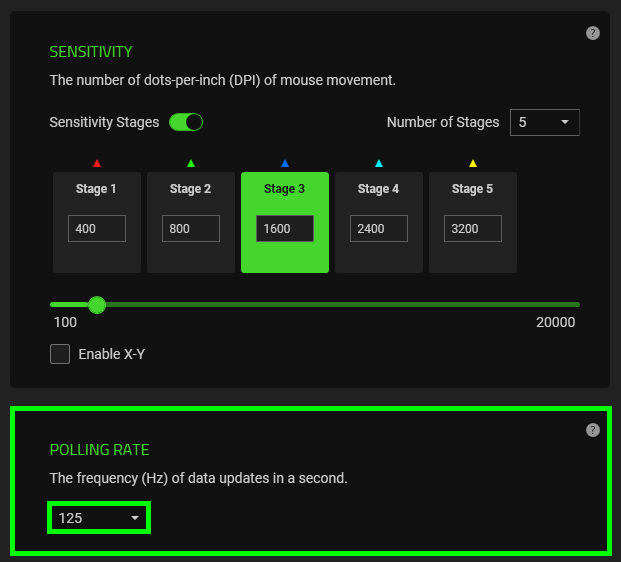621x562 pixels.
Task: Click the Polling Rate help question mark icon
Action: [593, 430]
